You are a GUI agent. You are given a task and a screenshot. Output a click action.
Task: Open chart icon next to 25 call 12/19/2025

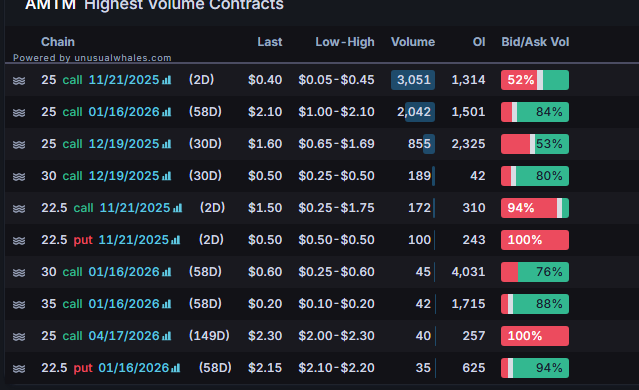click(x=166, y=144)
